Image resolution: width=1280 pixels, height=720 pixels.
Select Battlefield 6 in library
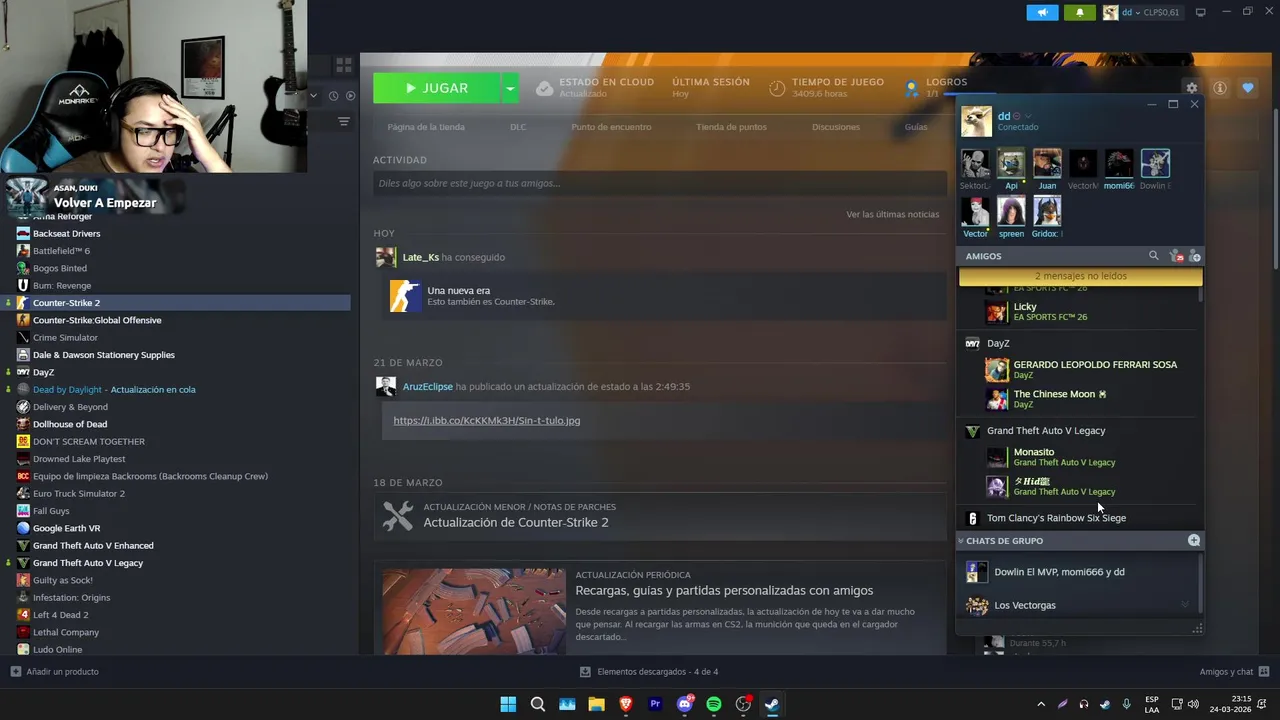pos(61,251)
